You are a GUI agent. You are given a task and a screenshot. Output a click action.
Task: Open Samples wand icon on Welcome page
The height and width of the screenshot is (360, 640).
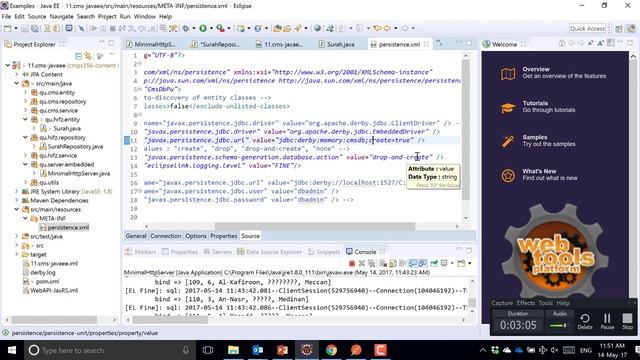point(508,142)
